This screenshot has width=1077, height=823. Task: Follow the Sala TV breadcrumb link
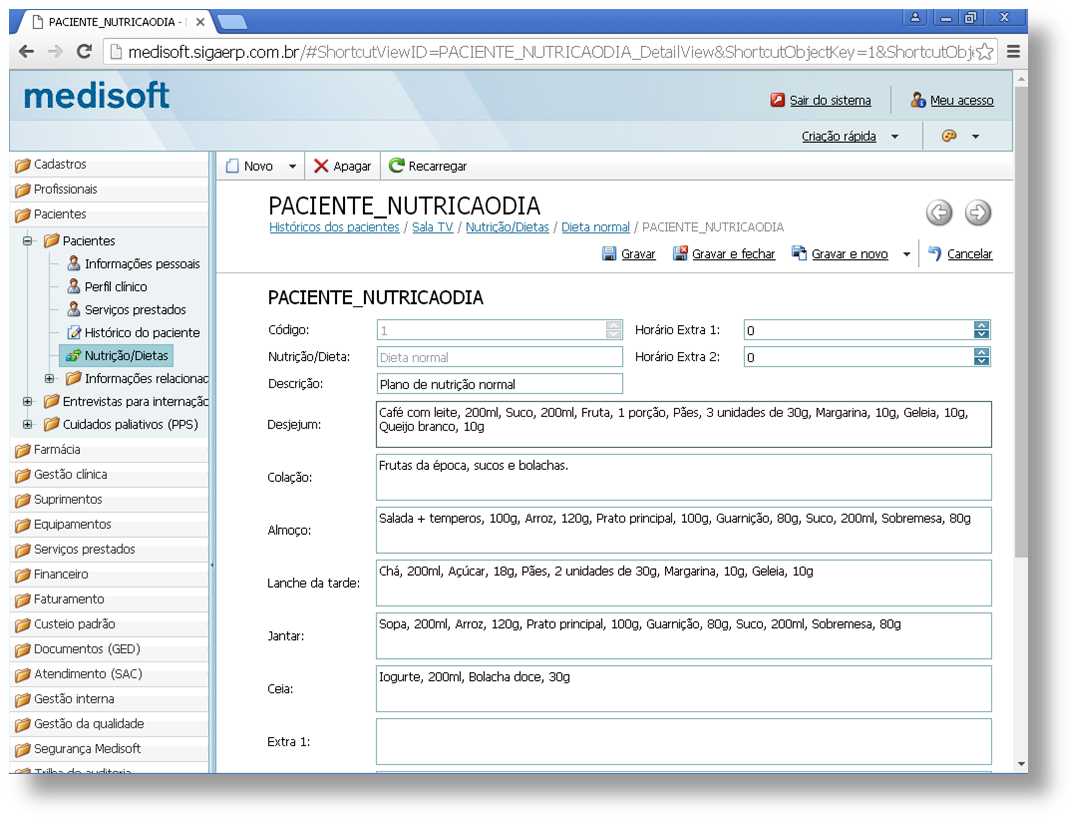(x=433, y=227)
